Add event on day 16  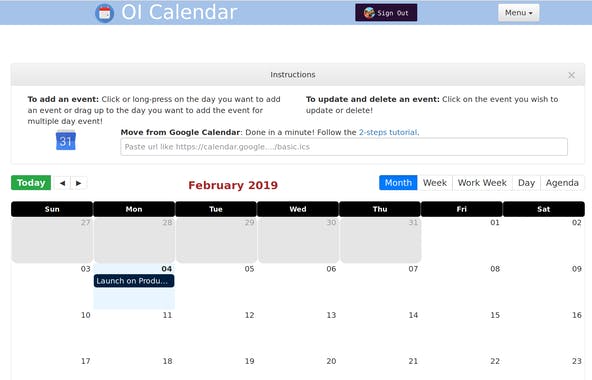(x=544, y=332)
